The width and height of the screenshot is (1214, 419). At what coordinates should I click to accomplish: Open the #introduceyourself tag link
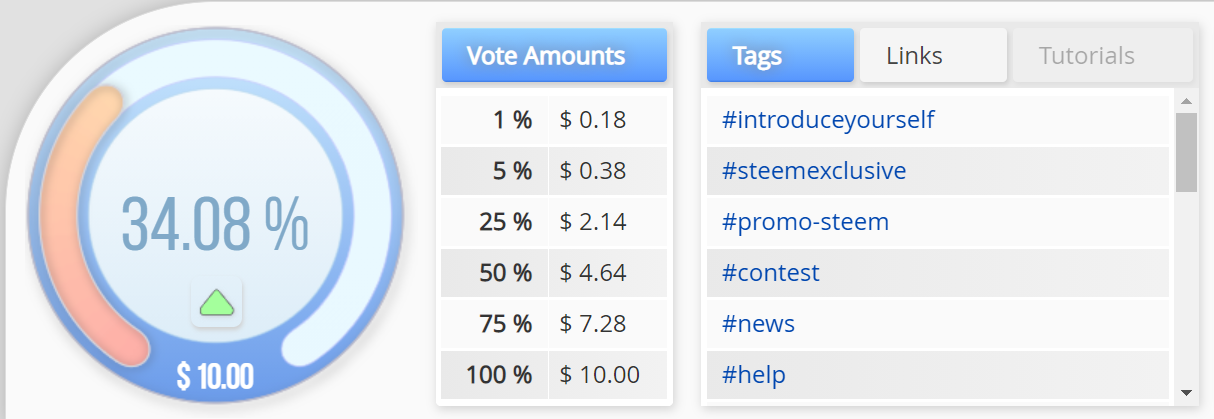828,120
